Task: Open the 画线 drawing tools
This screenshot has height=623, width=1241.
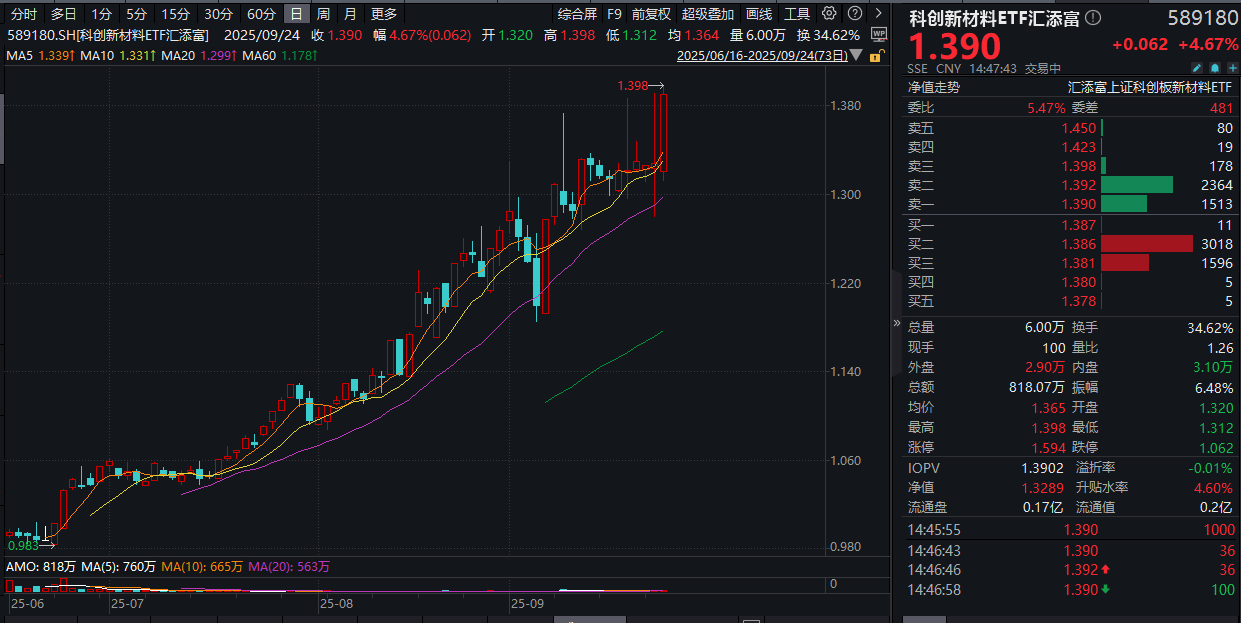Action: (759, 14)
